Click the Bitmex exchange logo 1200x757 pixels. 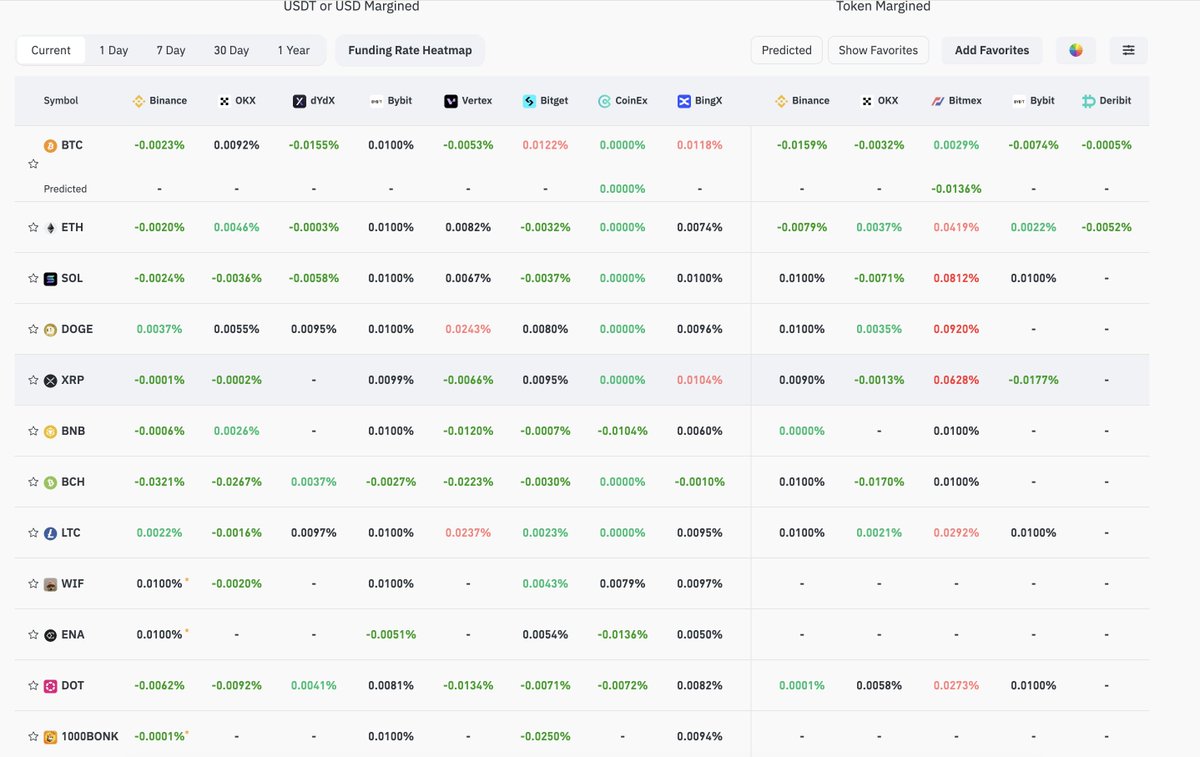click(938, 101)
